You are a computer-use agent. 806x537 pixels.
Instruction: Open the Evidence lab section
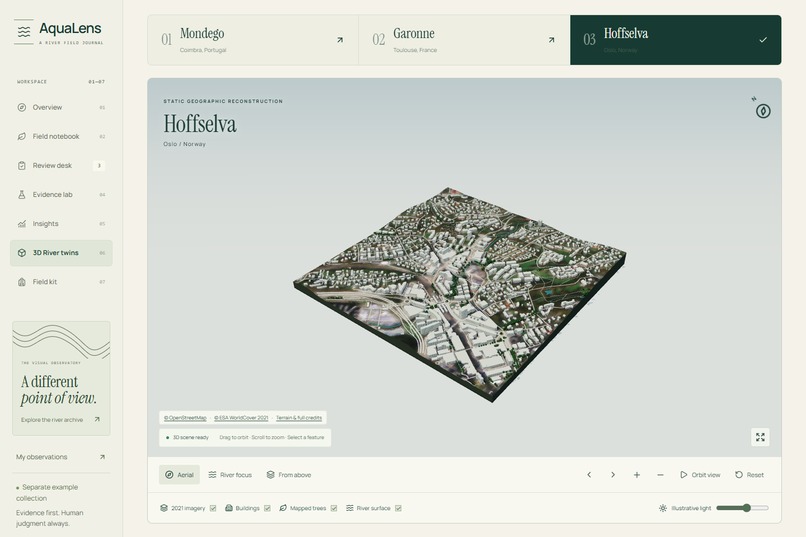tap(61, 195)
